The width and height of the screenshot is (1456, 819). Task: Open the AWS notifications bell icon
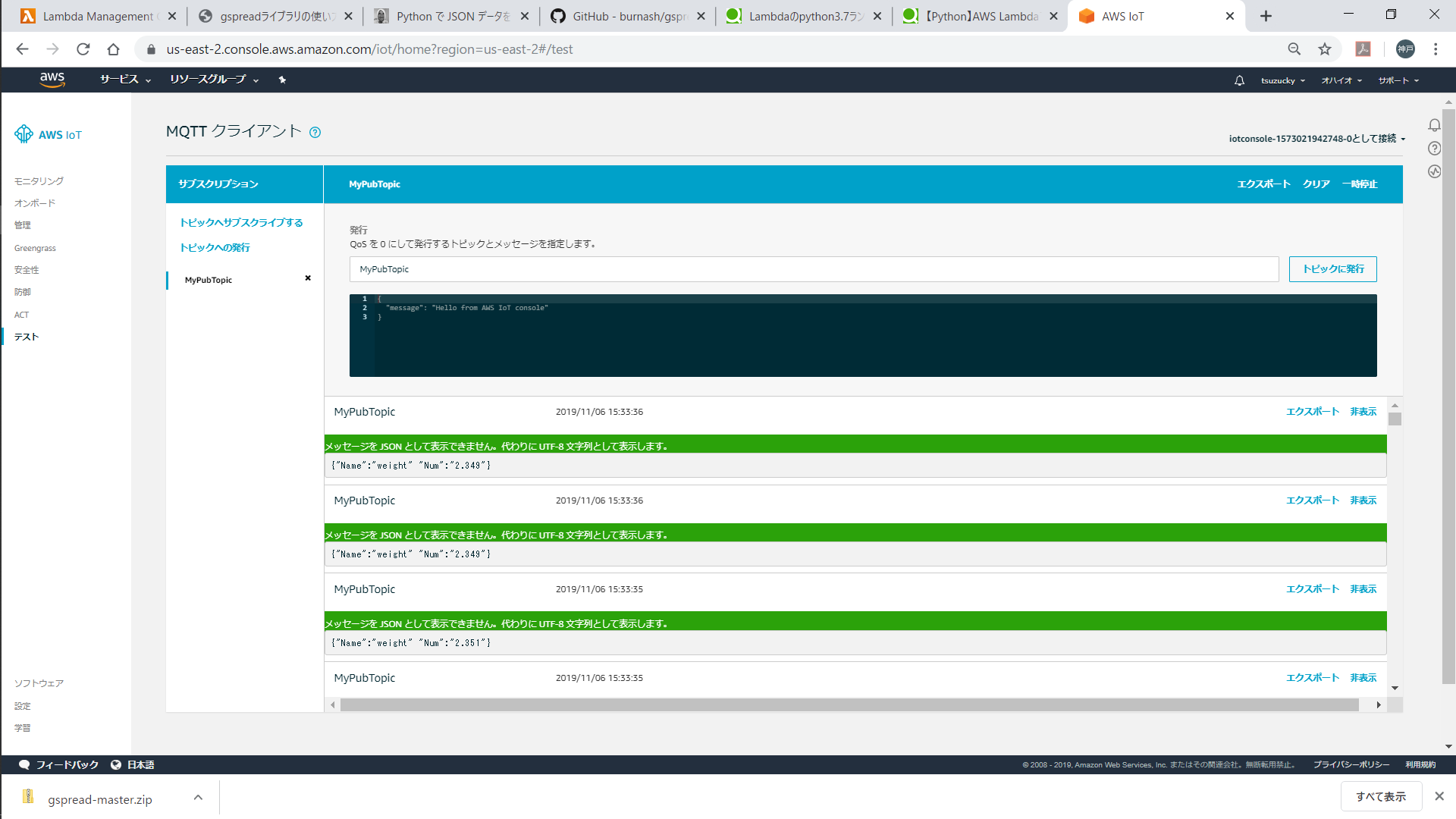[1239, 80]
